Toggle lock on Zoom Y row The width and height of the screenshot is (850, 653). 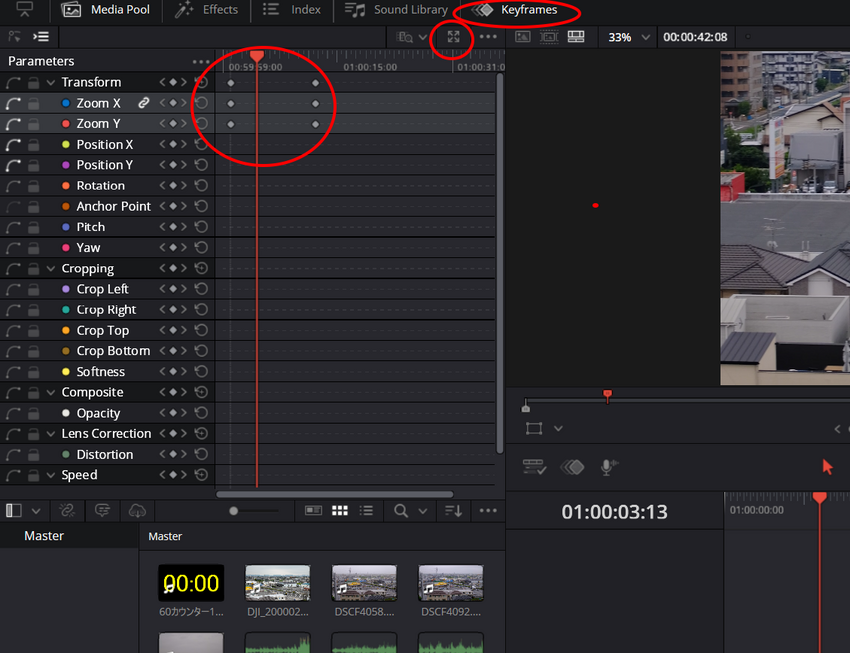click(x=34, y=124)
